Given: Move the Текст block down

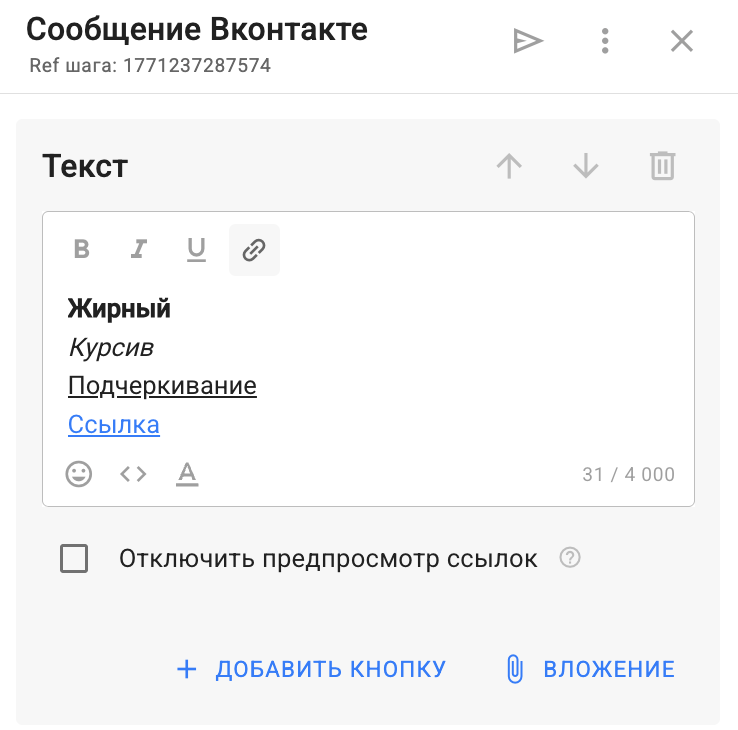Looking at the screenshot, I should click(586, 166).
